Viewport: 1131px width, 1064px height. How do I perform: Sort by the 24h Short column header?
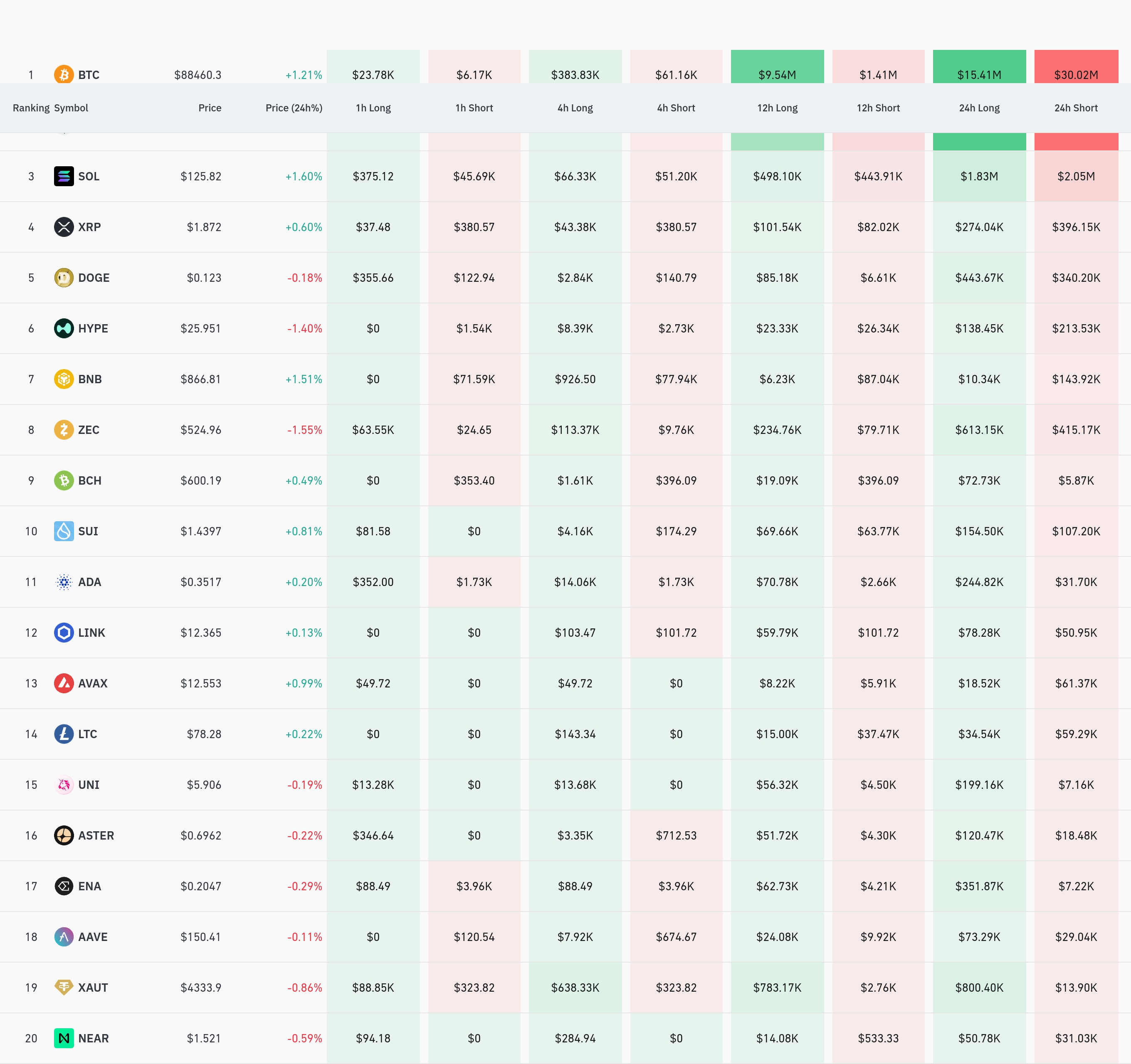coord(1075,108)
